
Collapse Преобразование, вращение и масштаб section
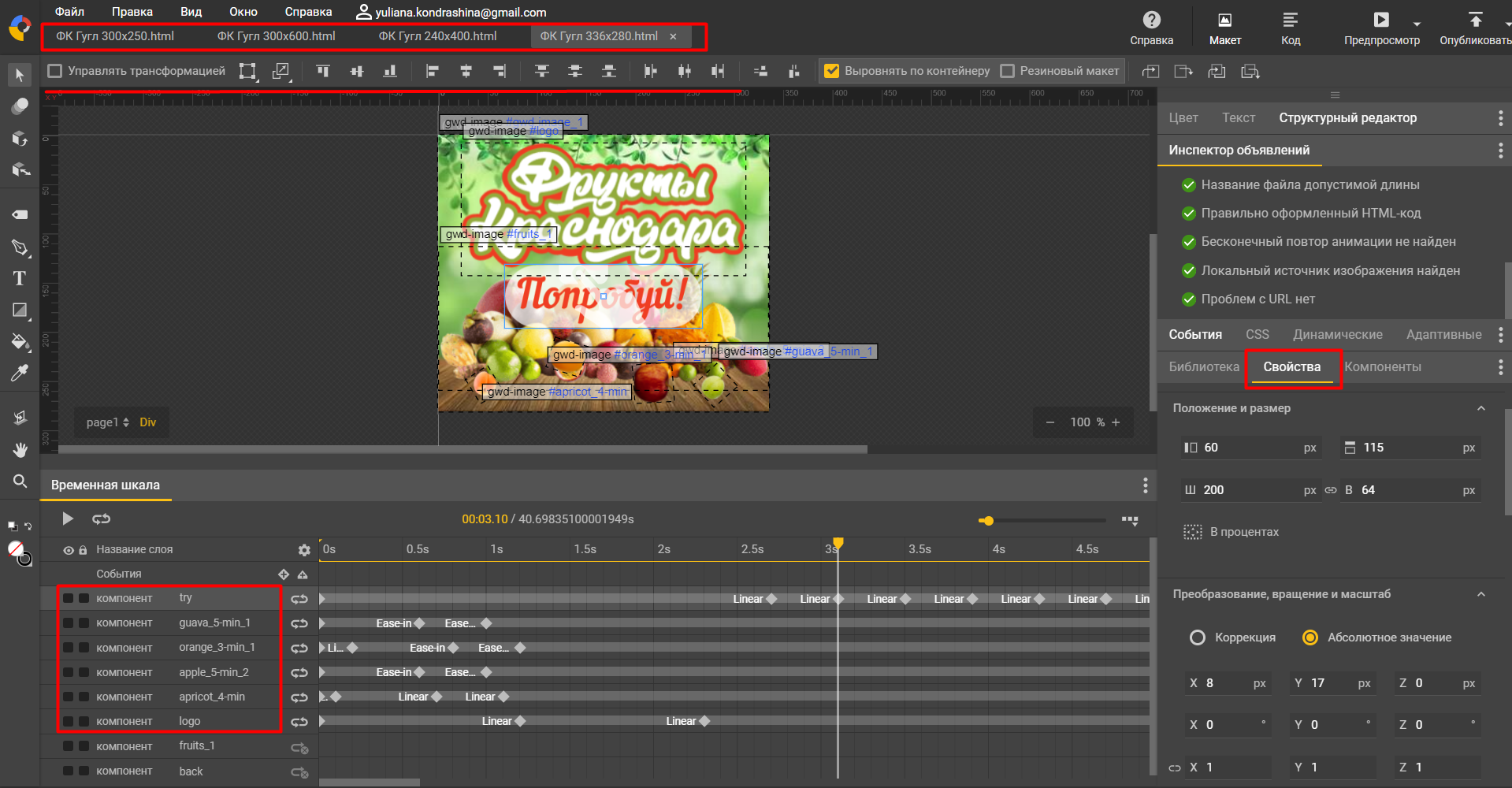pos(1481,594)
